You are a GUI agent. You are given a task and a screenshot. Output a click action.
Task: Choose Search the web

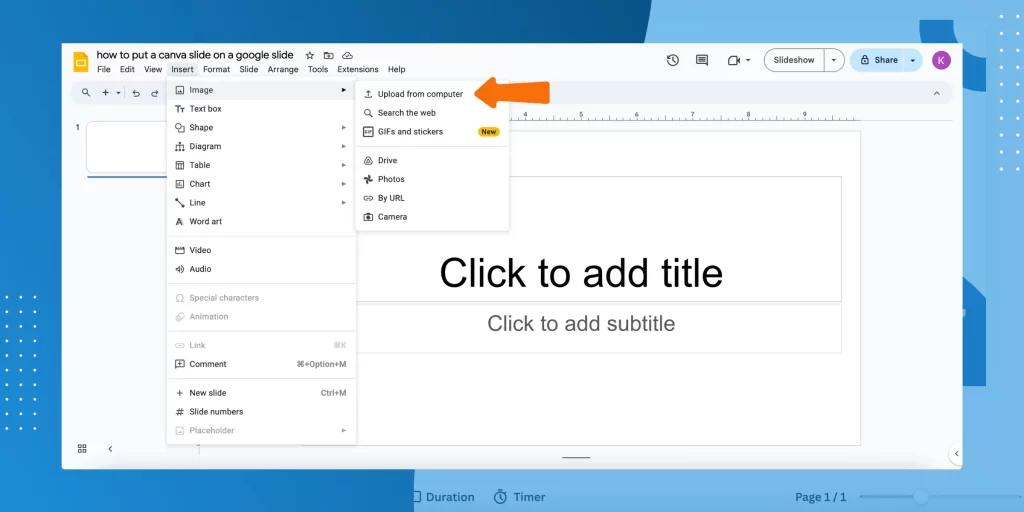pyautogui.click(x=432, y=113)
